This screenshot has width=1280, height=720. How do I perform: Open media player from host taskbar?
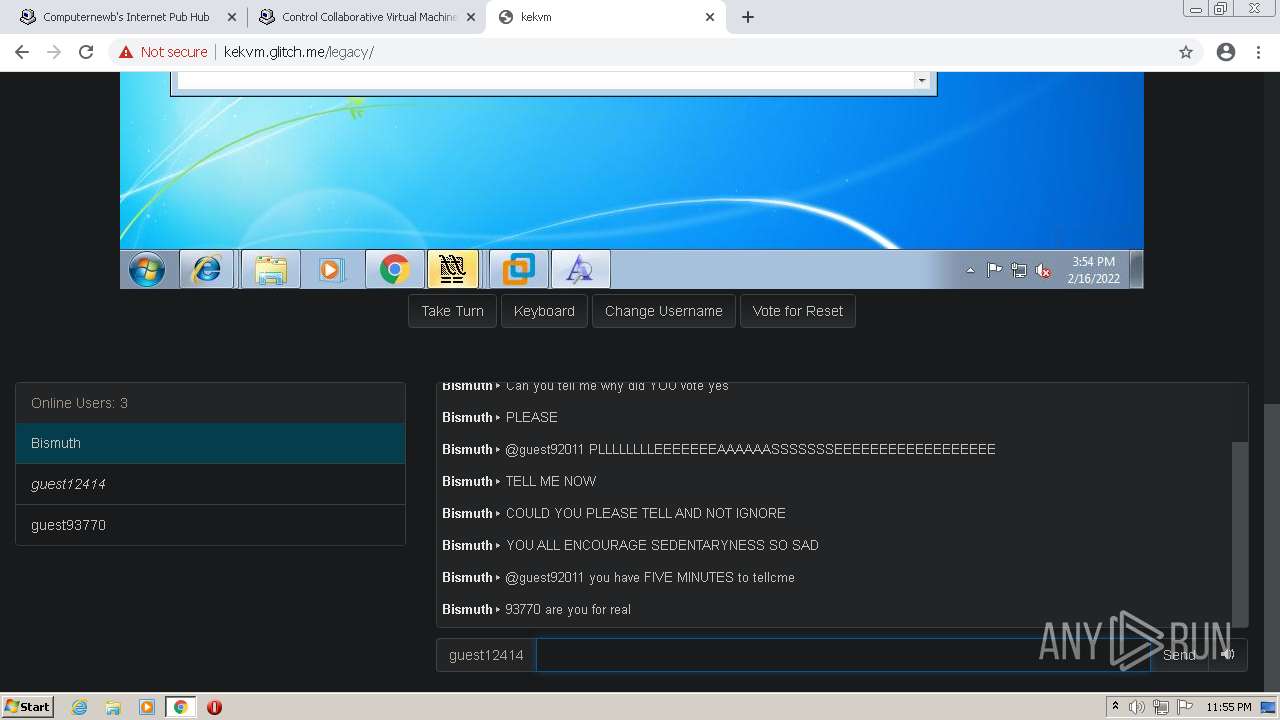pos(146,707)
